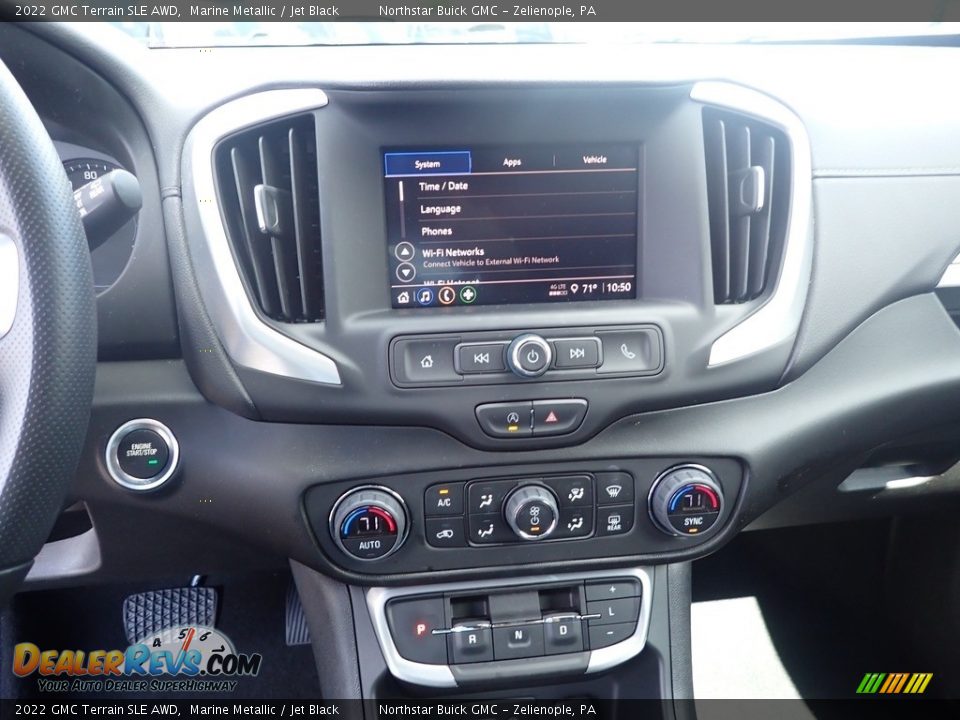Select the System tab
960x720 pixels.
pos(427,163)
